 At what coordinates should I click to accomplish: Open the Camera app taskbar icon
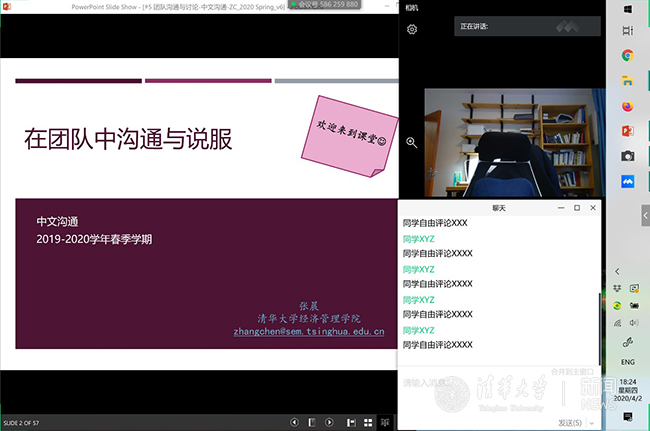pos(627,156)
